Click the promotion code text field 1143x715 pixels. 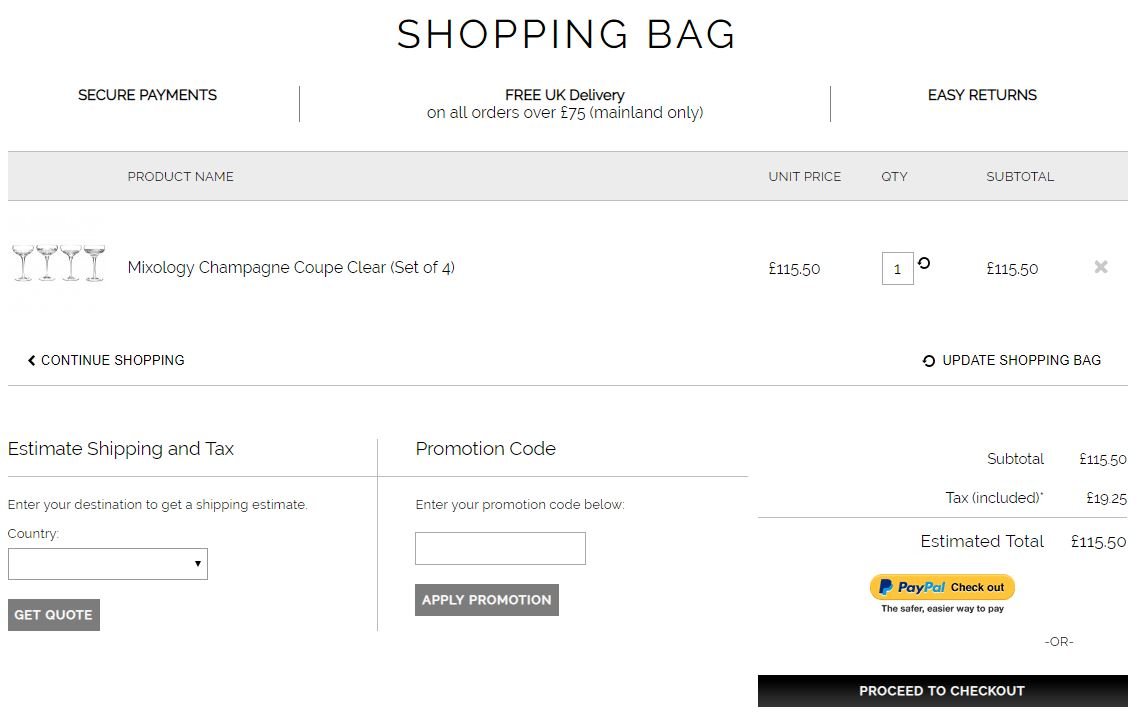(500, 548)
